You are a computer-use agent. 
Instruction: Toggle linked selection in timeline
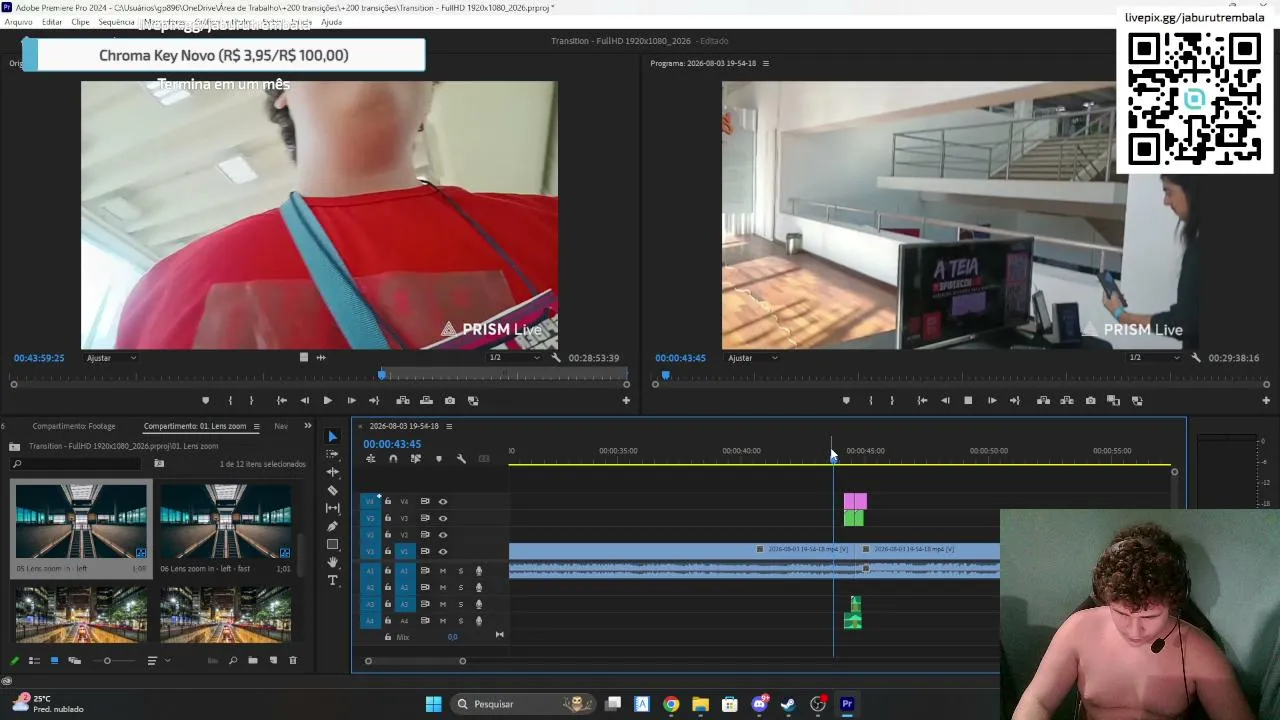point(415,459)
